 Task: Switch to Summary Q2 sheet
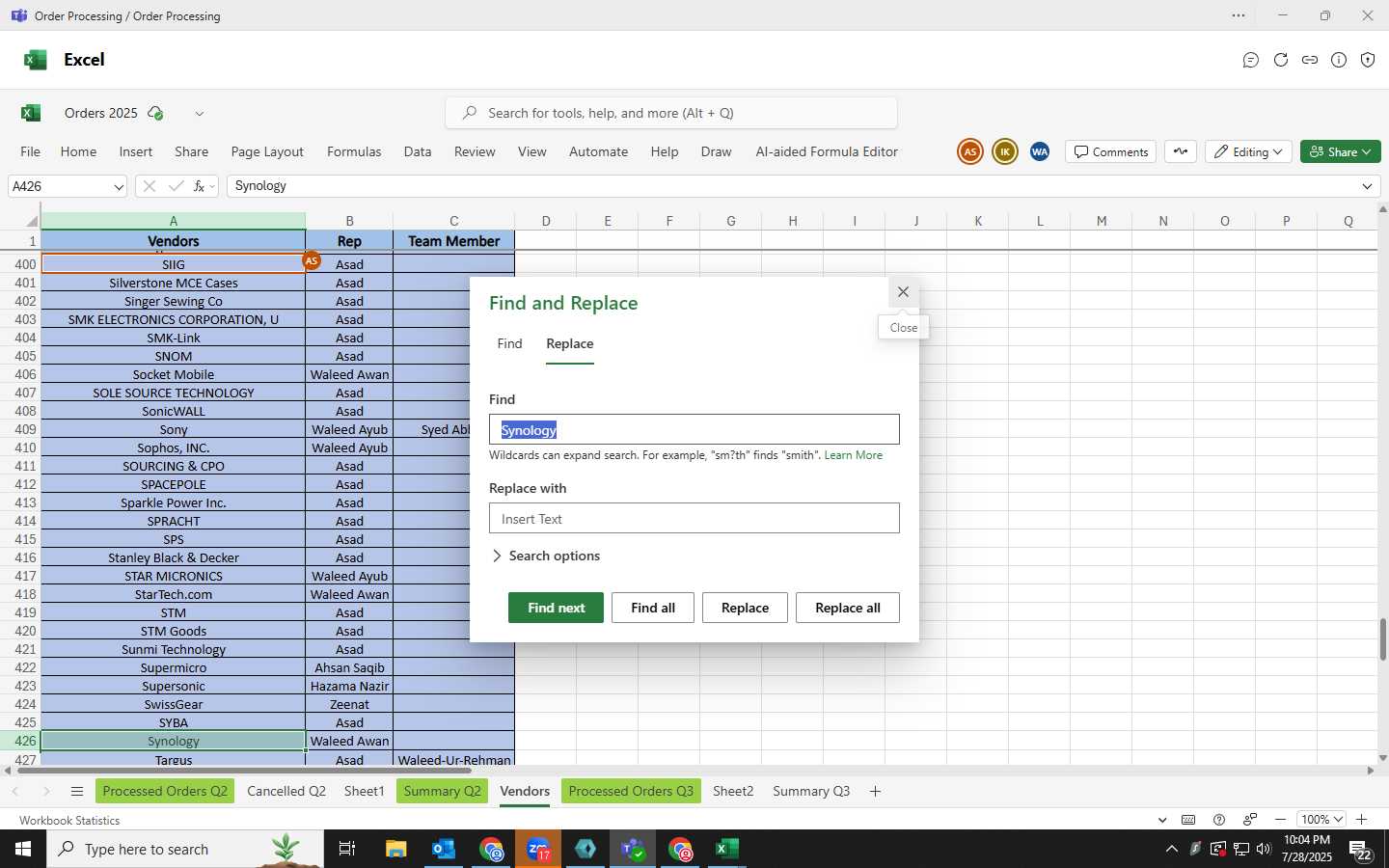[442, 792]
